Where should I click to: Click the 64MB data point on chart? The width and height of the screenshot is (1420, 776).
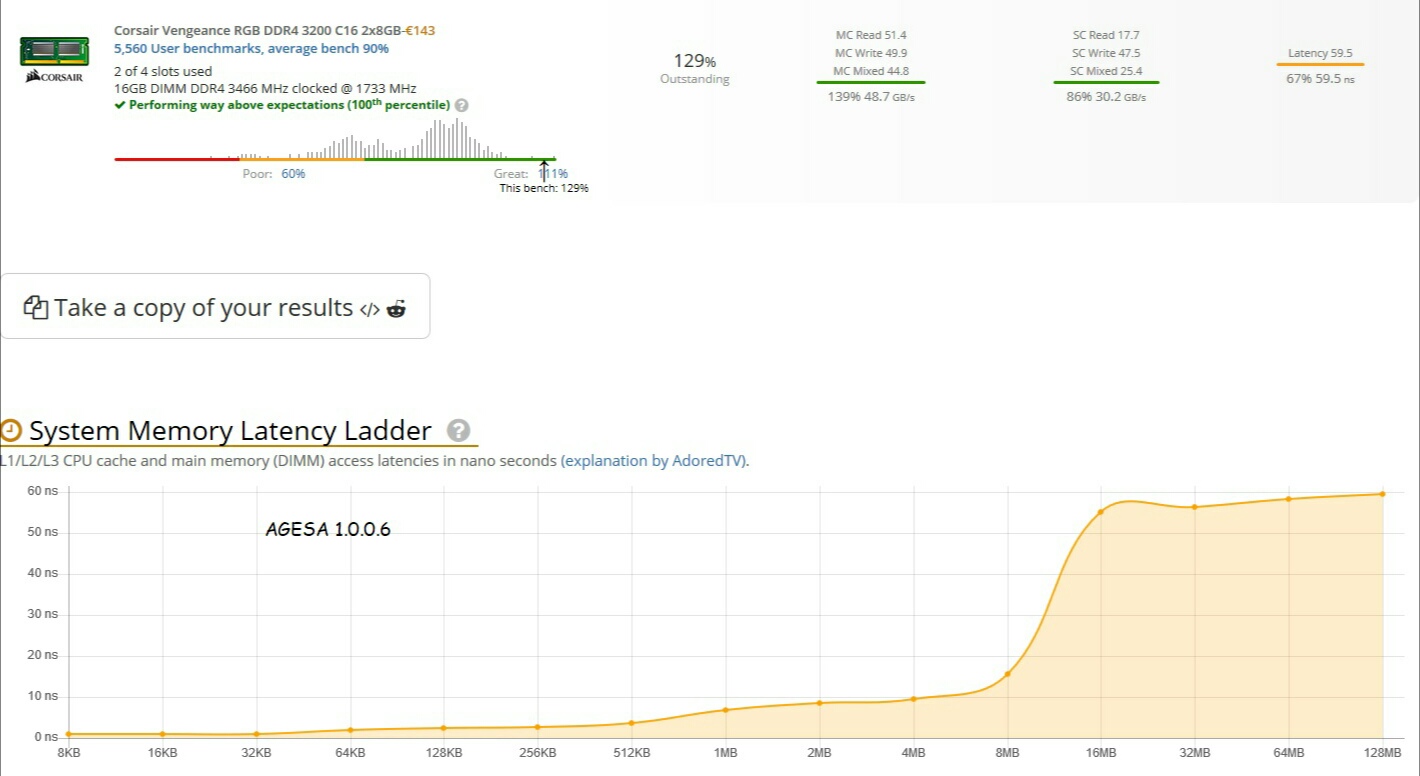1289,499
